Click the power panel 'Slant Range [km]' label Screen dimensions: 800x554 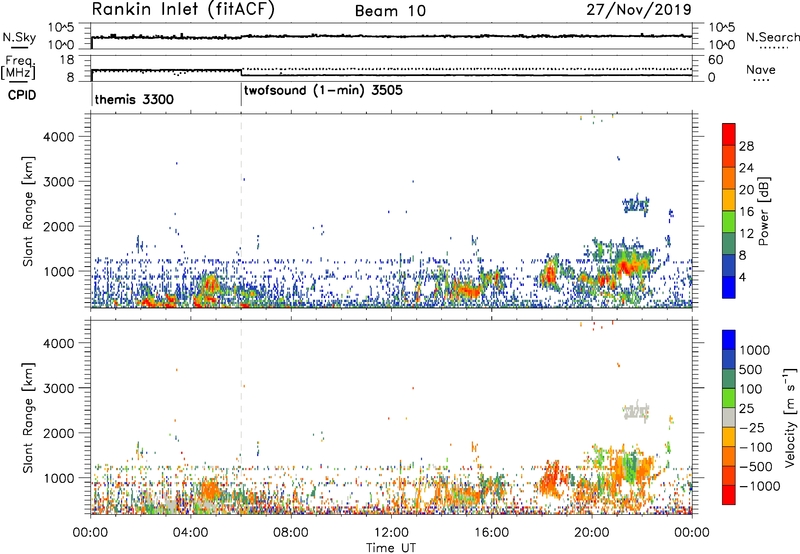pyautogui.click(x=28, y=211)
